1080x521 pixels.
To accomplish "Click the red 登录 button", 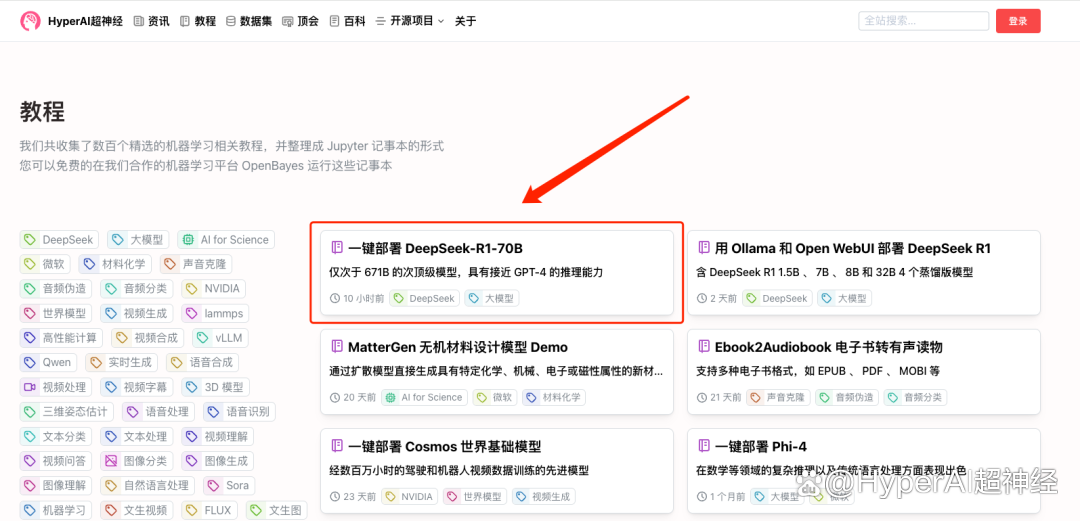I will 1018,21.
